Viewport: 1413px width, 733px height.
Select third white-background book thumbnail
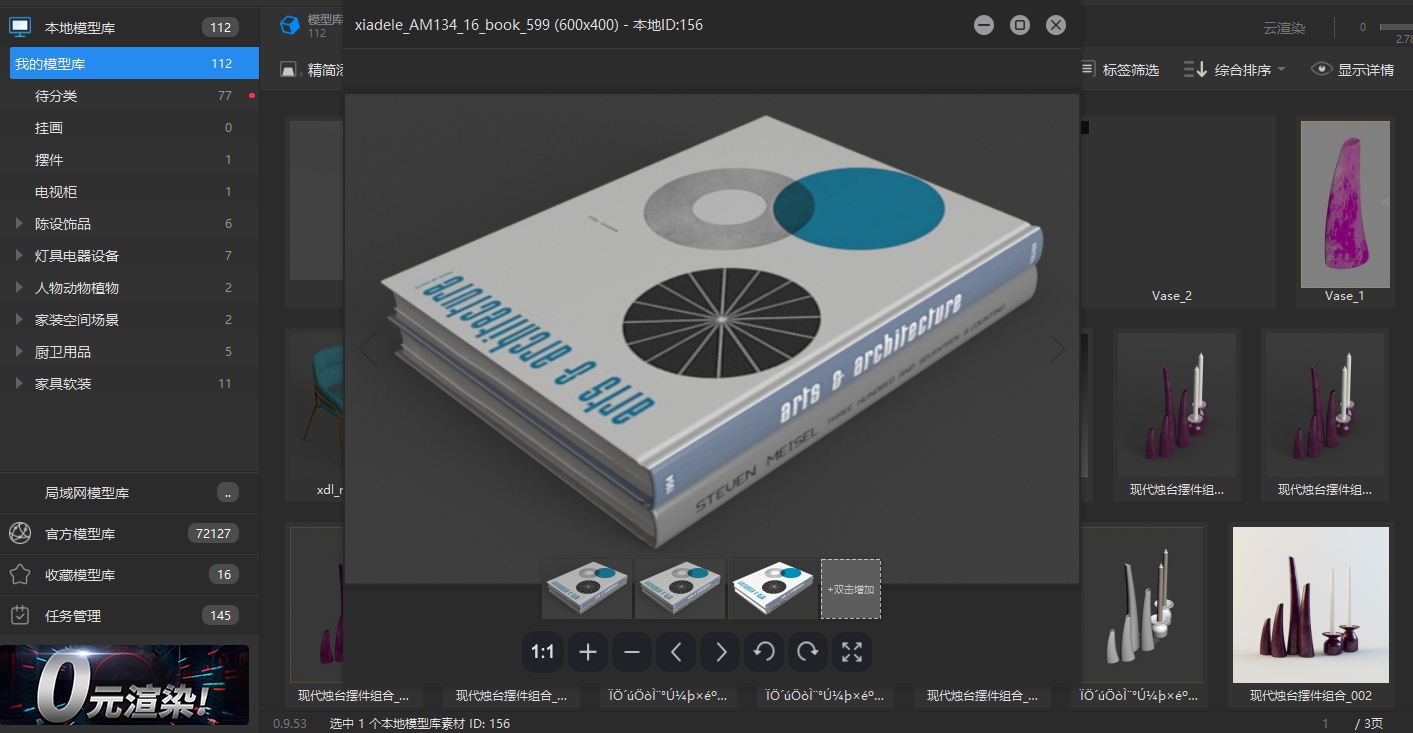click(x=773, y=589)
